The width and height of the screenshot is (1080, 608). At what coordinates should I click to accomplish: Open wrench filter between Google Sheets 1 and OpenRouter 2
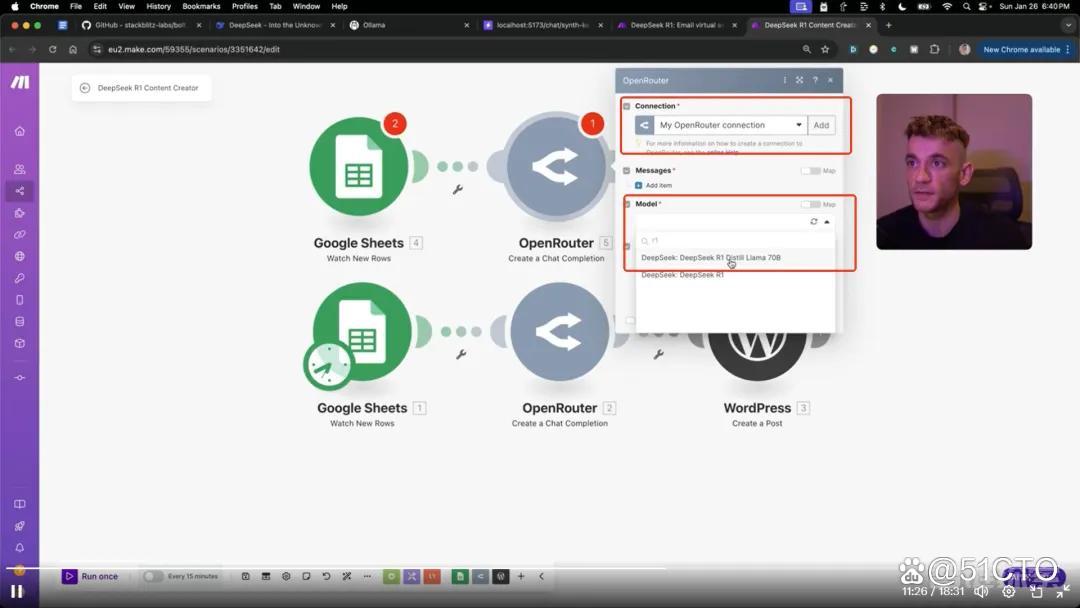[x=461, y=355]
